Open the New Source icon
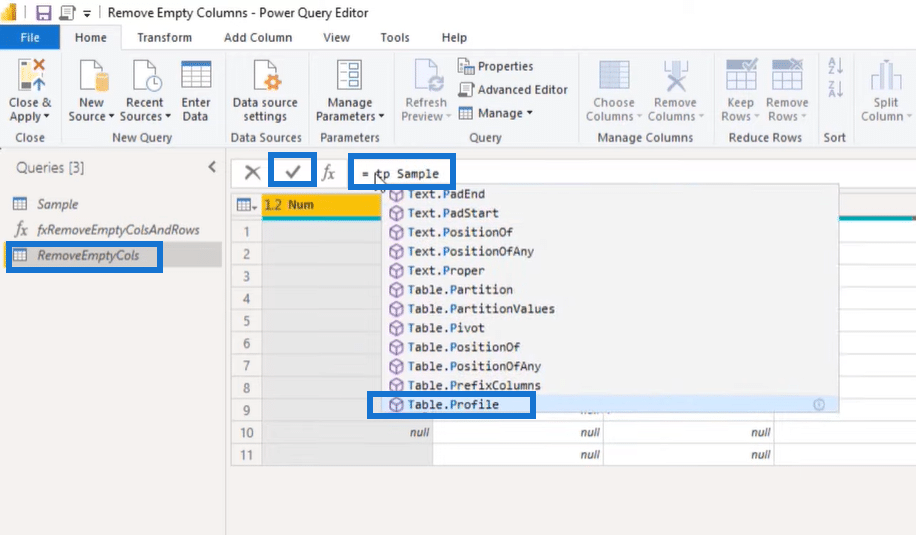Image resolution: width=916 pixels, height=535 pixels. 92,76
